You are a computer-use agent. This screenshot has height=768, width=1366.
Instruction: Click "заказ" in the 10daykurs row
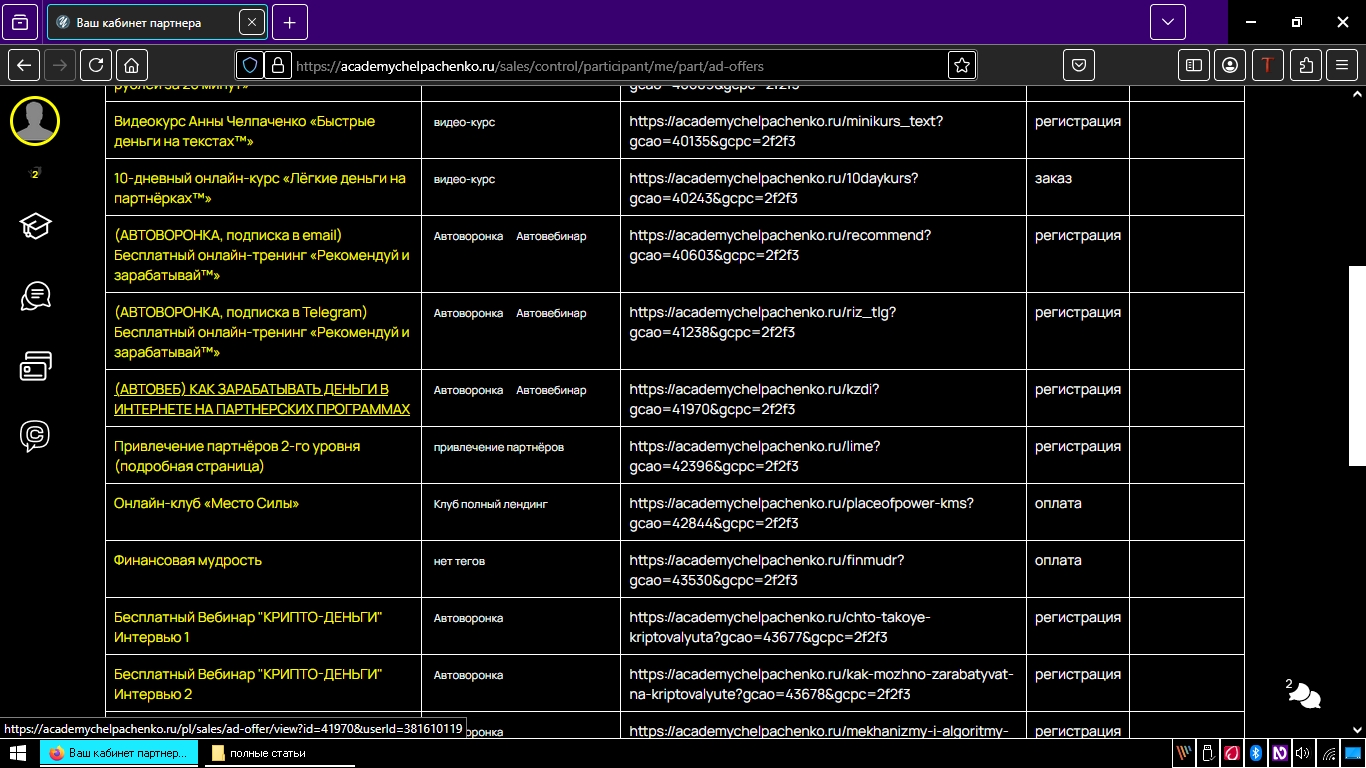pyautogui.click(x=1053, y=178)
